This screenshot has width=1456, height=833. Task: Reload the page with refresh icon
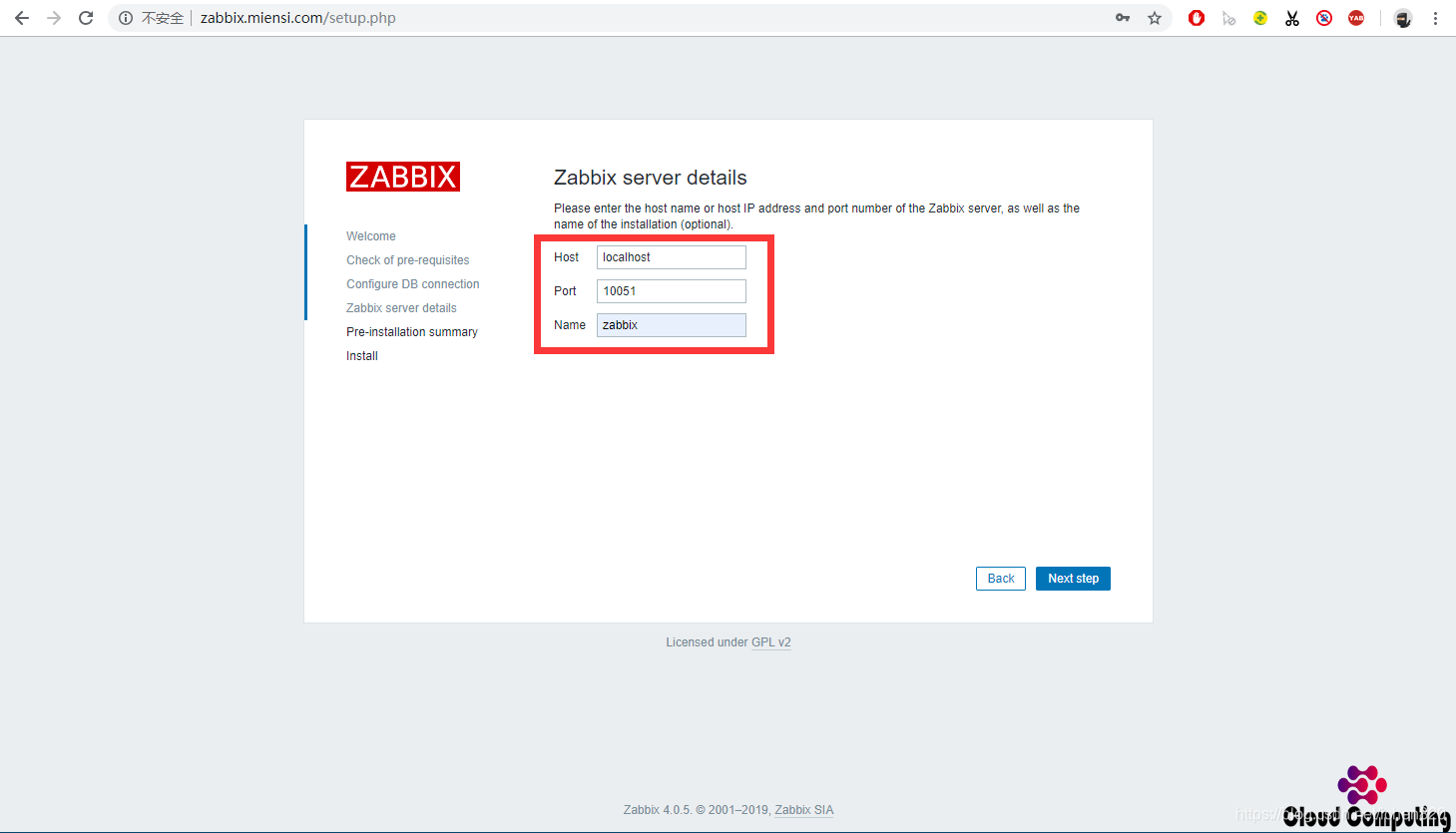pos(86,18)
